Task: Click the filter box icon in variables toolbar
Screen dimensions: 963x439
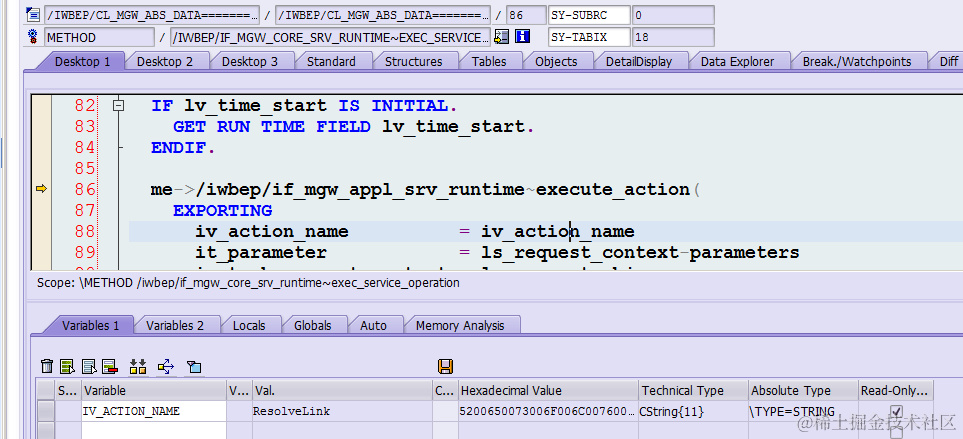Action: coord(194,367)
